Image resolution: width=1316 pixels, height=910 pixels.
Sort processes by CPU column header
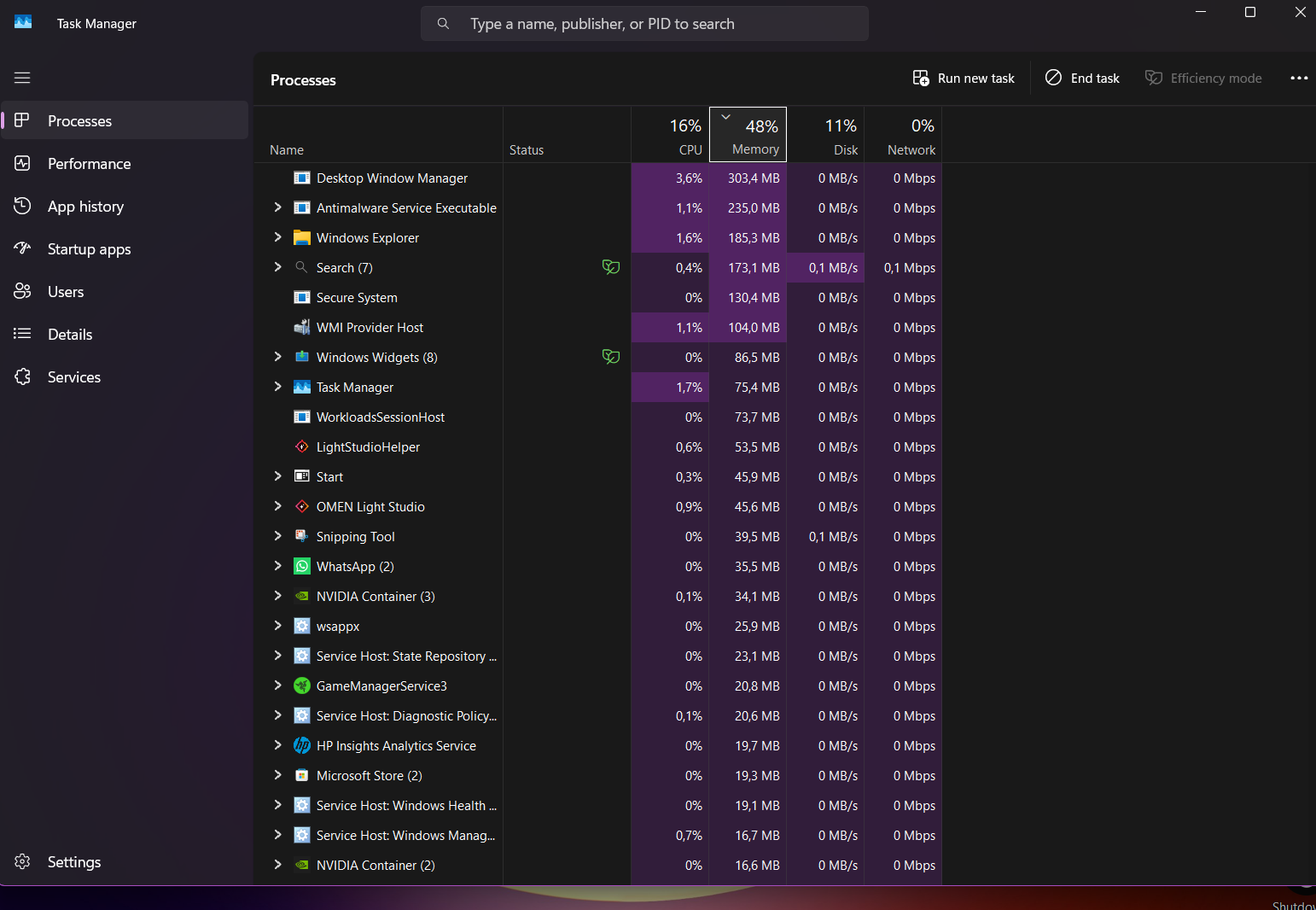click(x=671, y=134)
